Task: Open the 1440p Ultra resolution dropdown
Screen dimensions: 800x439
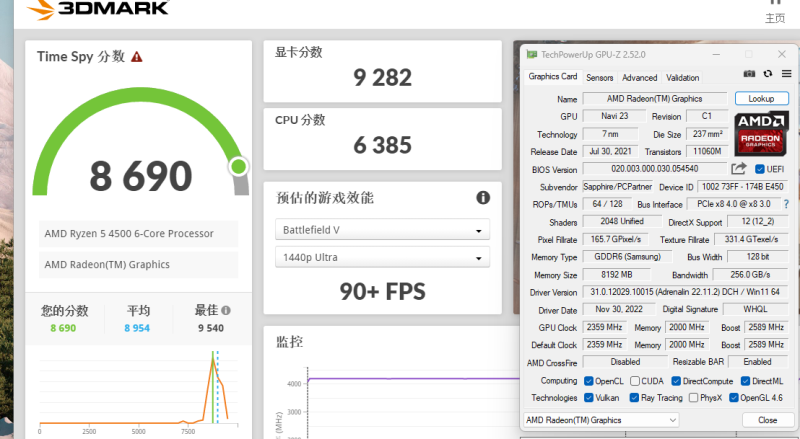Action: (x=382, y=257)
